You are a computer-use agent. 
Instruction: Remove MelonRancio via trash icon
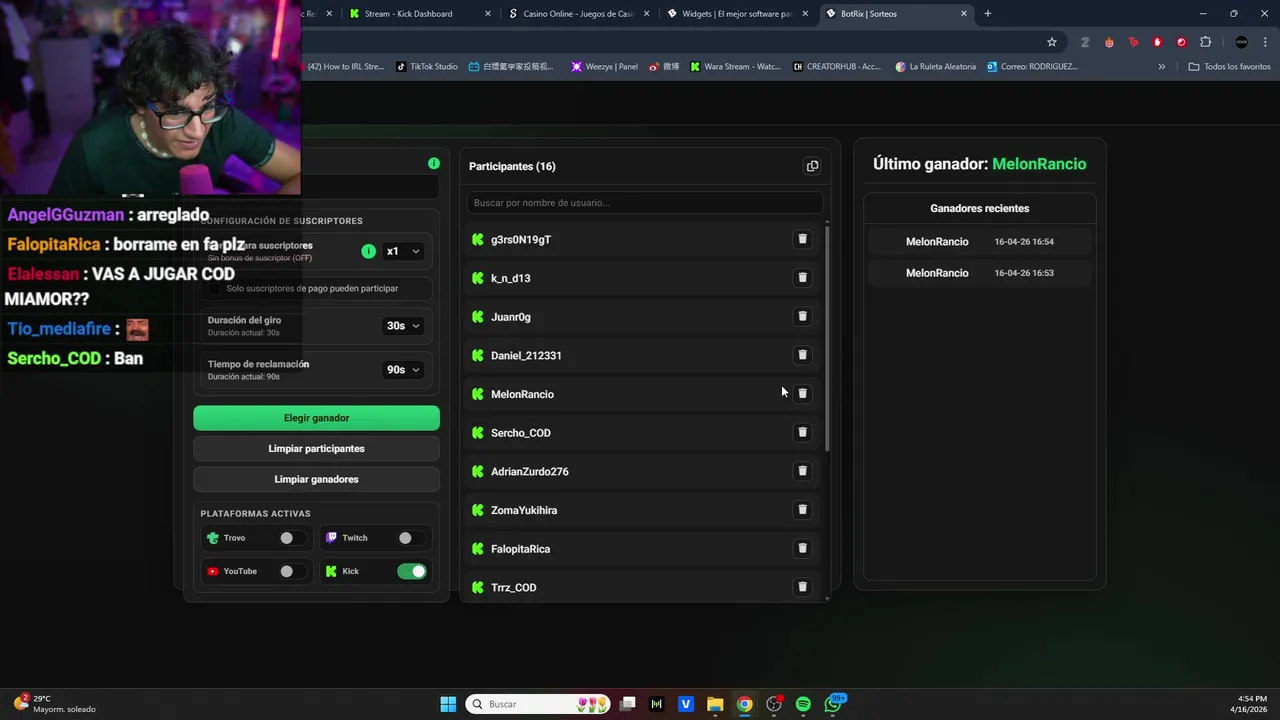(x=802, y=394)
